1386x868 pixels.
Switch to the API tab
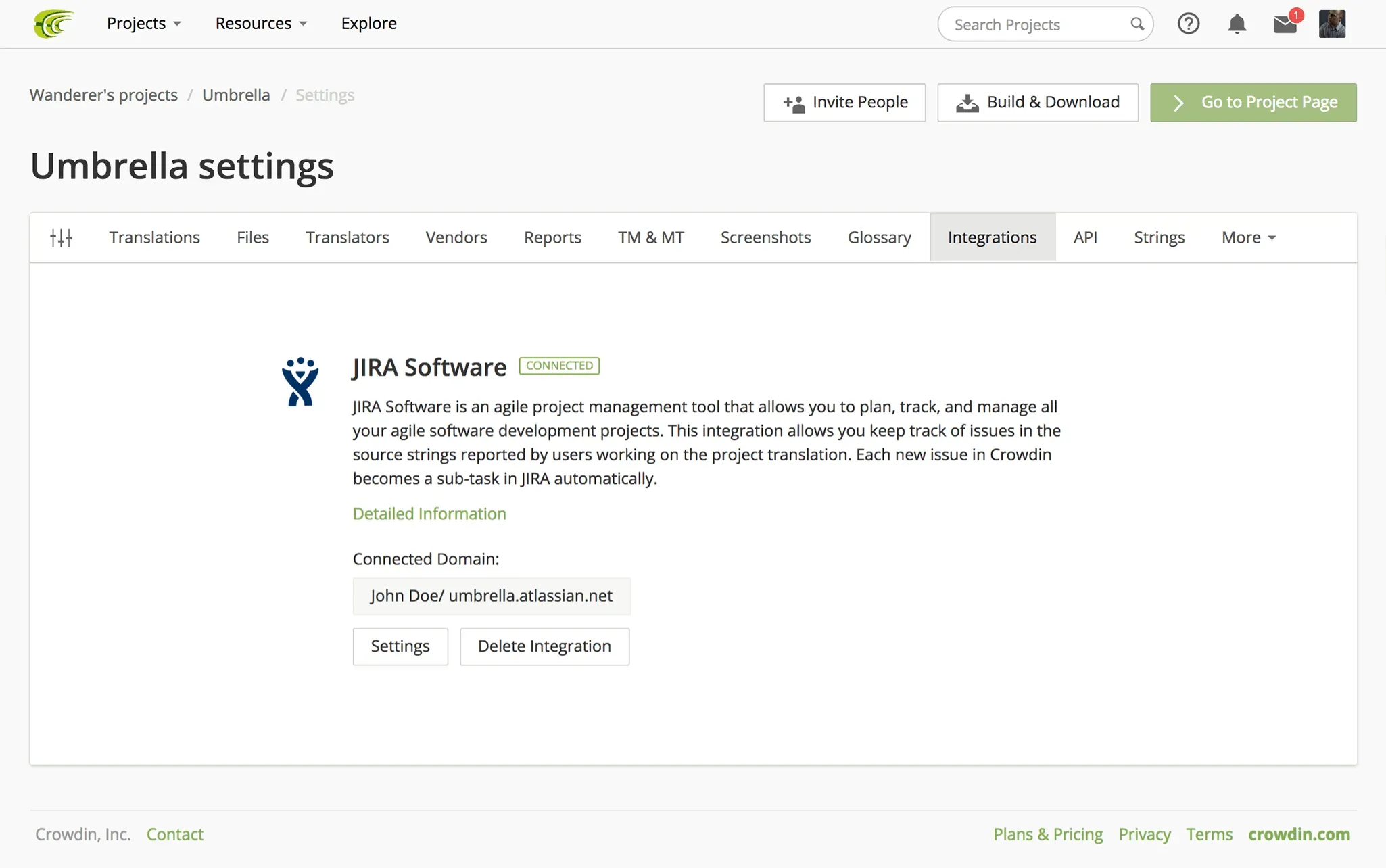click(1085, 237)
